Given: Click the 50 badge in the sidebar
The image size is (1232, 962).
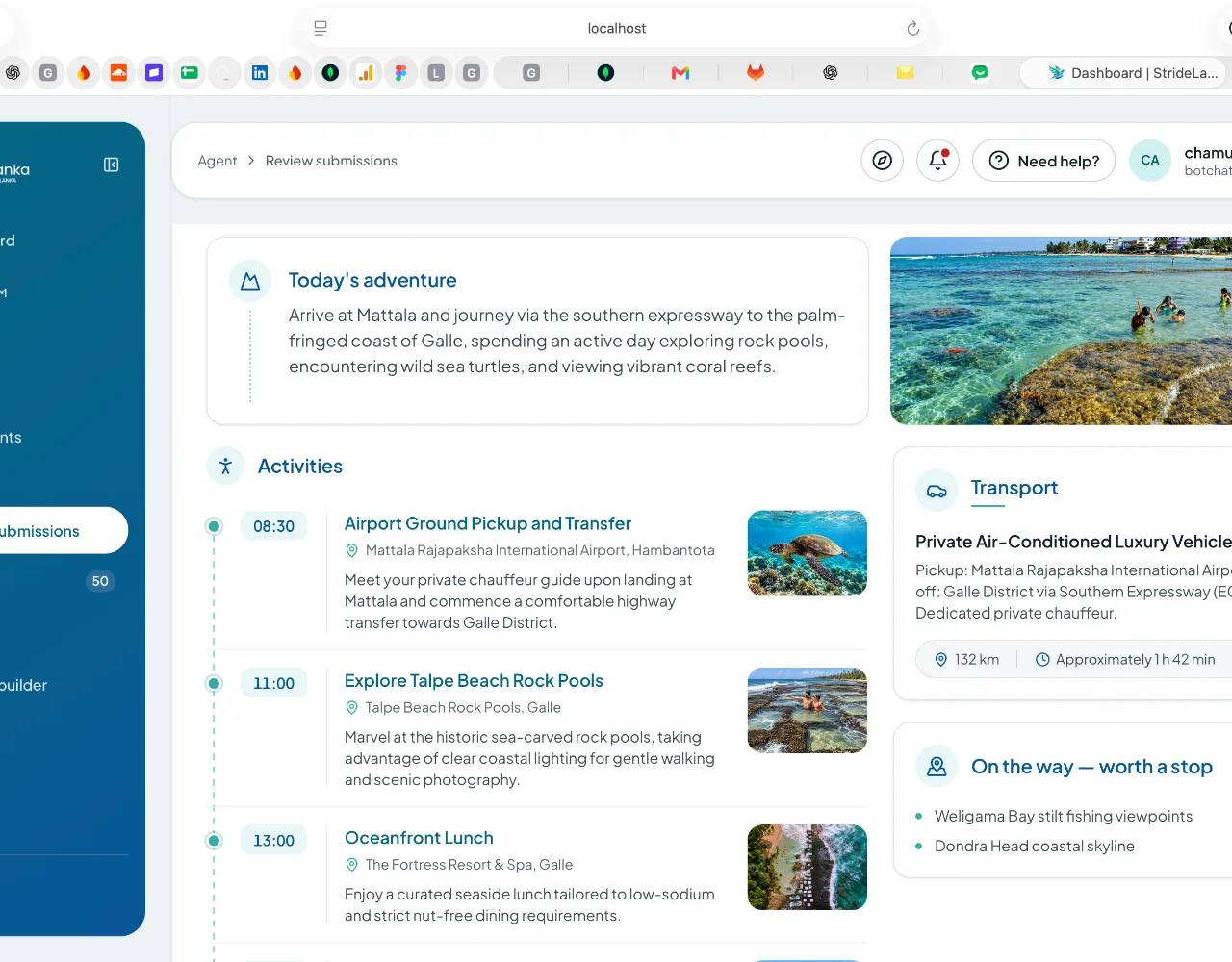Looking at the screenshot, I should click(100, 581).
